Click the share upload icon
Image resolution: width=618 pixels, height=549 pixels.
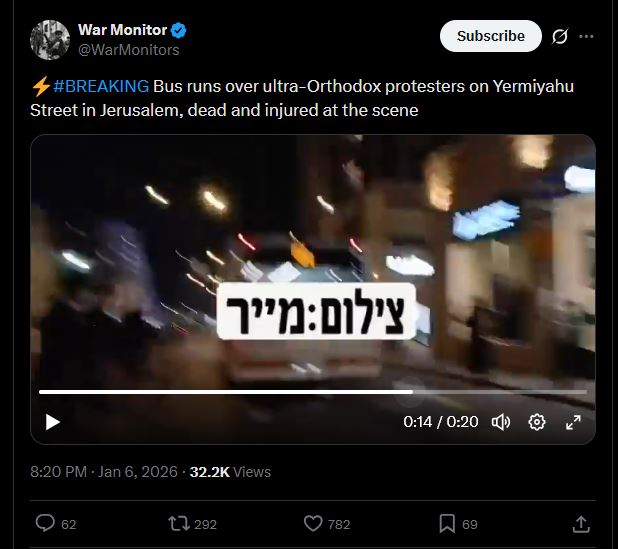pos(581,524)
